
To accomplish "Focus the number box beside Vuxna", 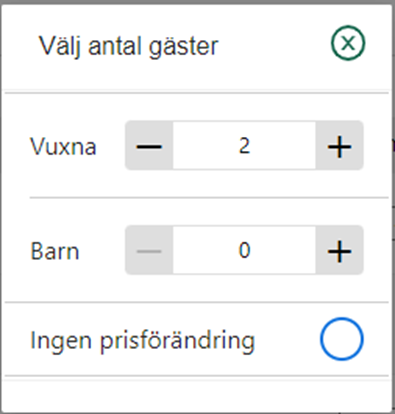I will tap(244, 146).
